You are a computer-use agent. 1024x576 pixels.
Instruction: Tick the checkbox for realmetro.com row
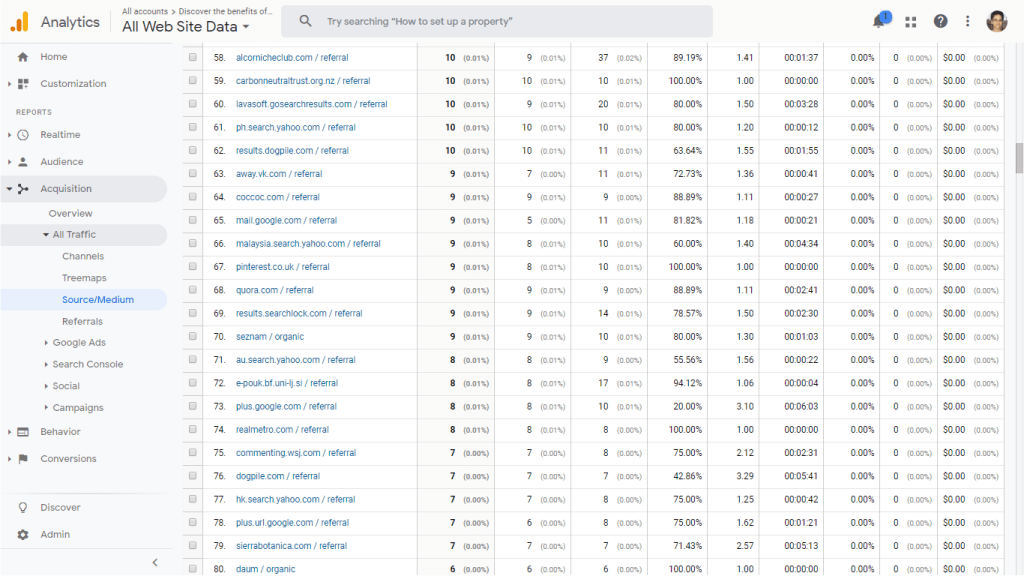pyautogui.click(x=193, y=429)
